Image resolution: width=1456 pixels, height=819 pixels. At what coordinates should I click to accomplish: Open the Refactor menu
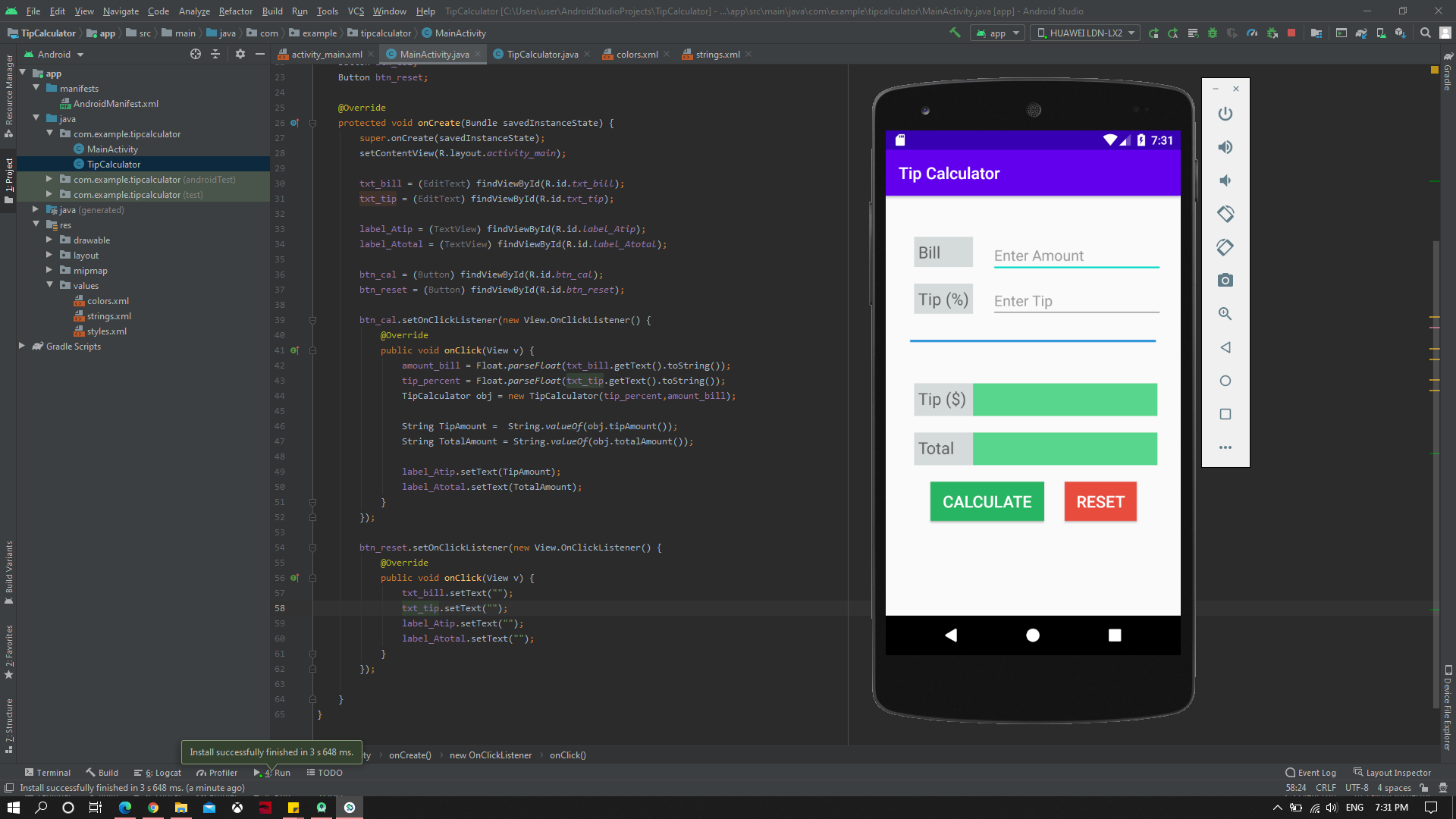[235, 11]
